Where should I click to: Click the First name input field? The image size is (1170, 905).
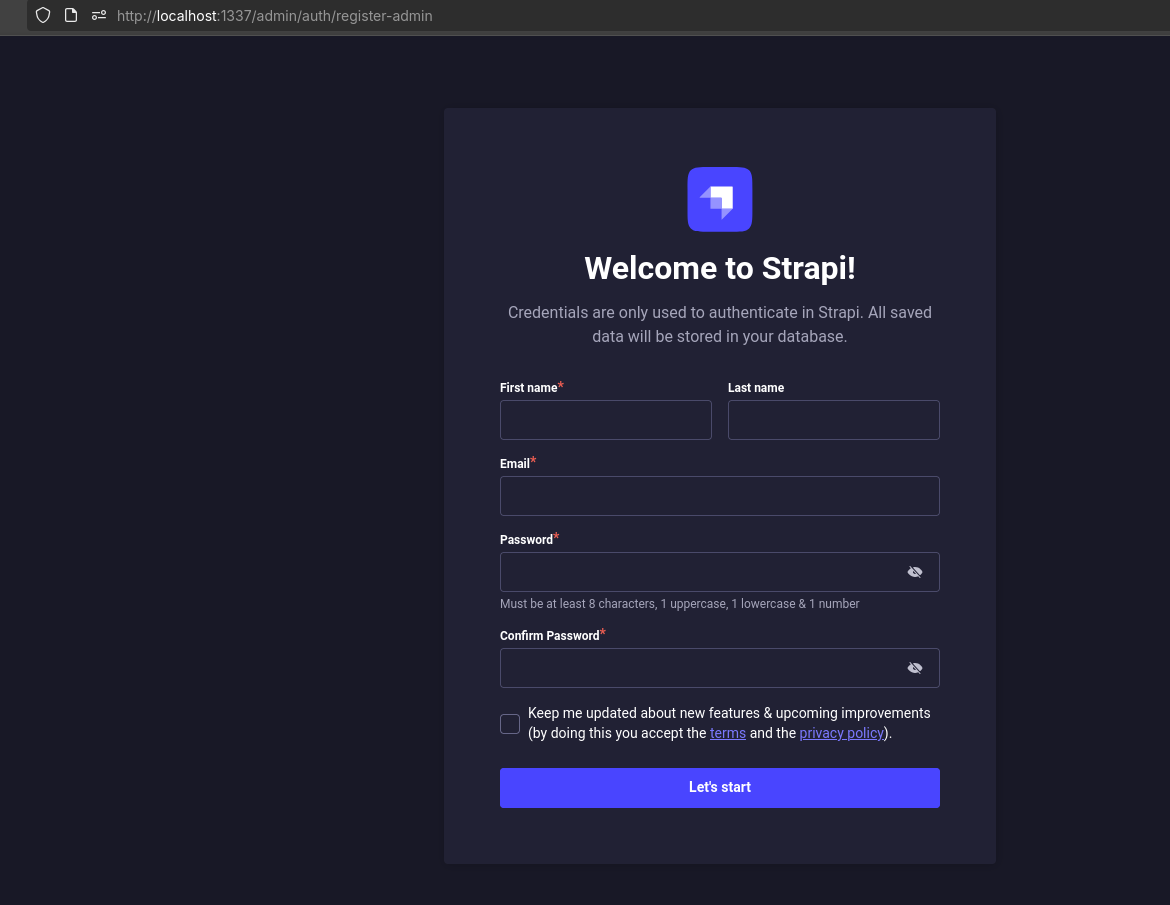click(605, 419)
